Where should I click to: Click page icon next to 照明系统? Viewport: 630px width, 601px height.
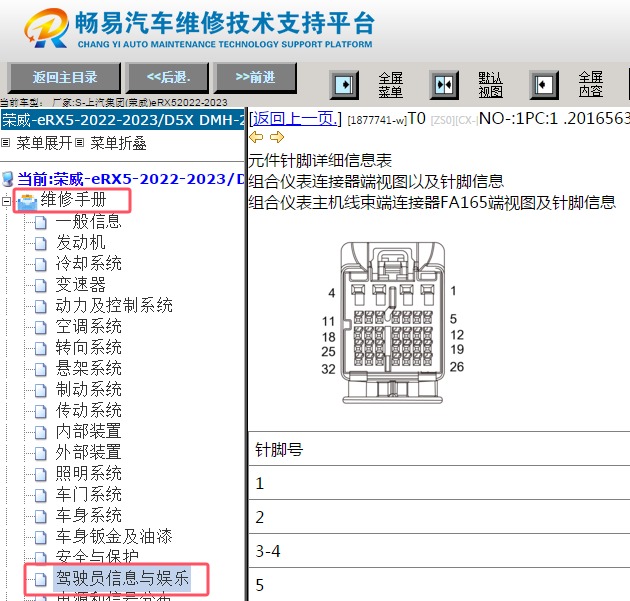pos(41,474)
